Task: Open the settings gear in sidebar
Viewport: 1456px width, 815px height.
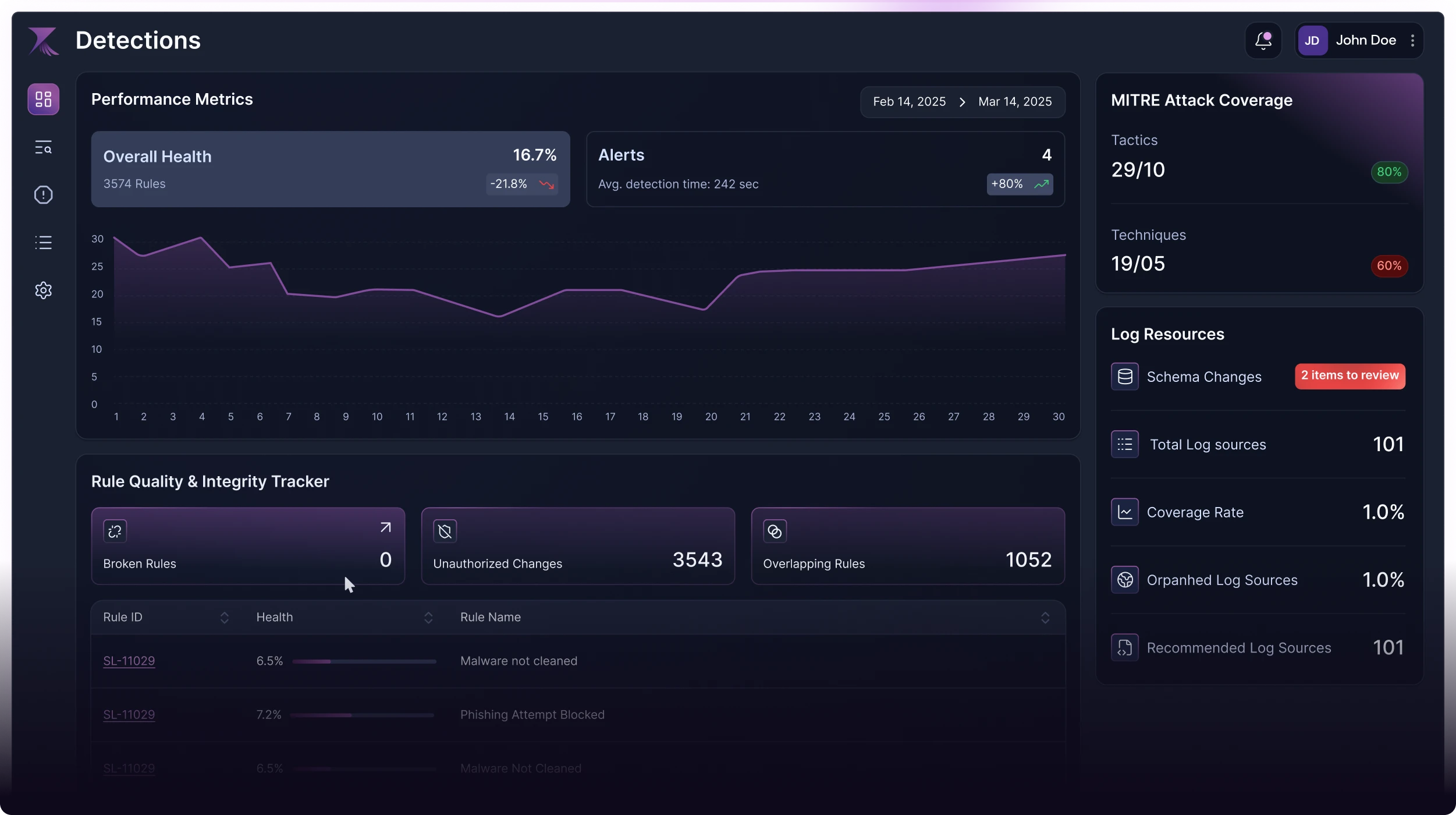Action: pyautogui.click(x=43, y=290)
